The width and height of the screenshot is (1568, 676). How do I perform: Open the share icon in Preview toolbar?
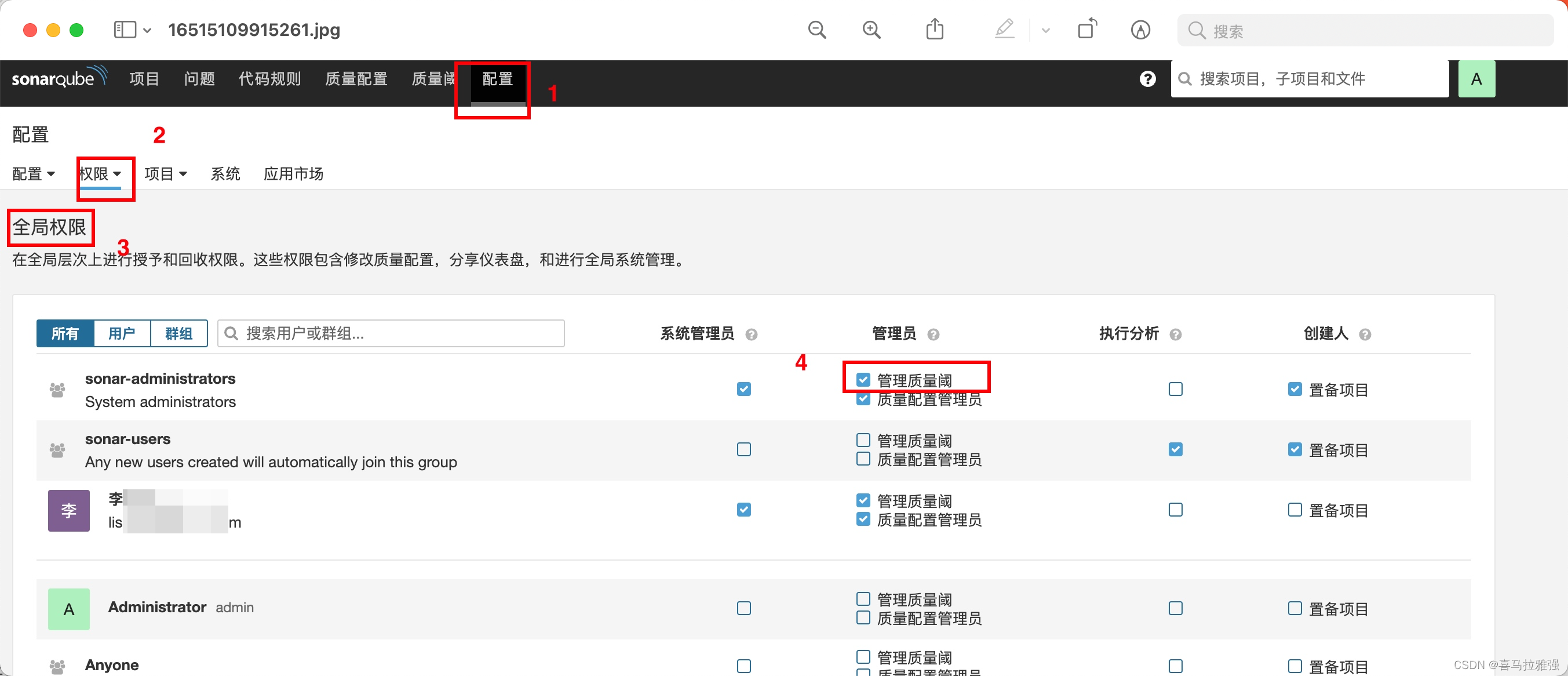[935, 28]
